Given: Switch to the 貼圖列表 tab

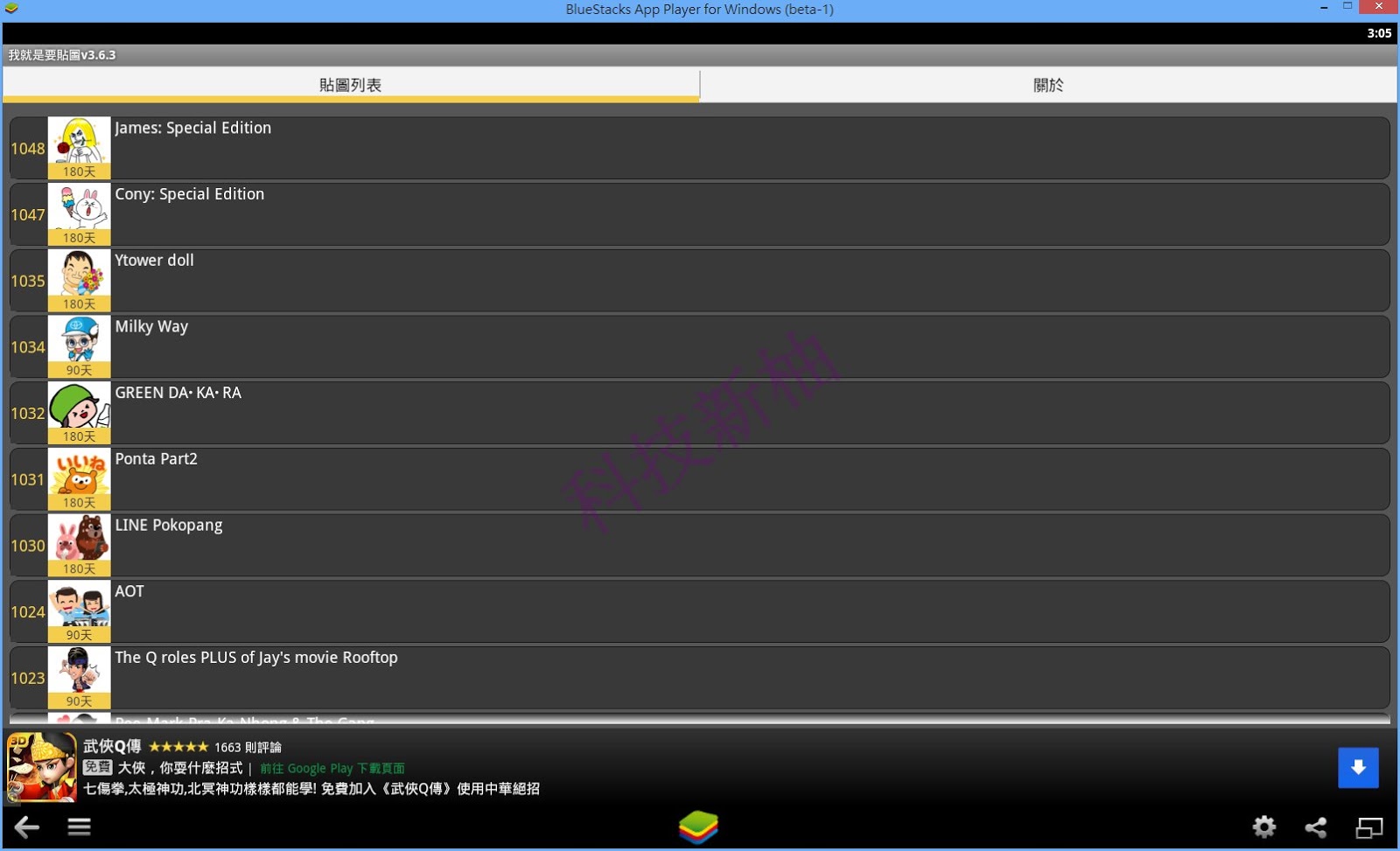Looking at the screenshot, I should click(x=351, y=85).
